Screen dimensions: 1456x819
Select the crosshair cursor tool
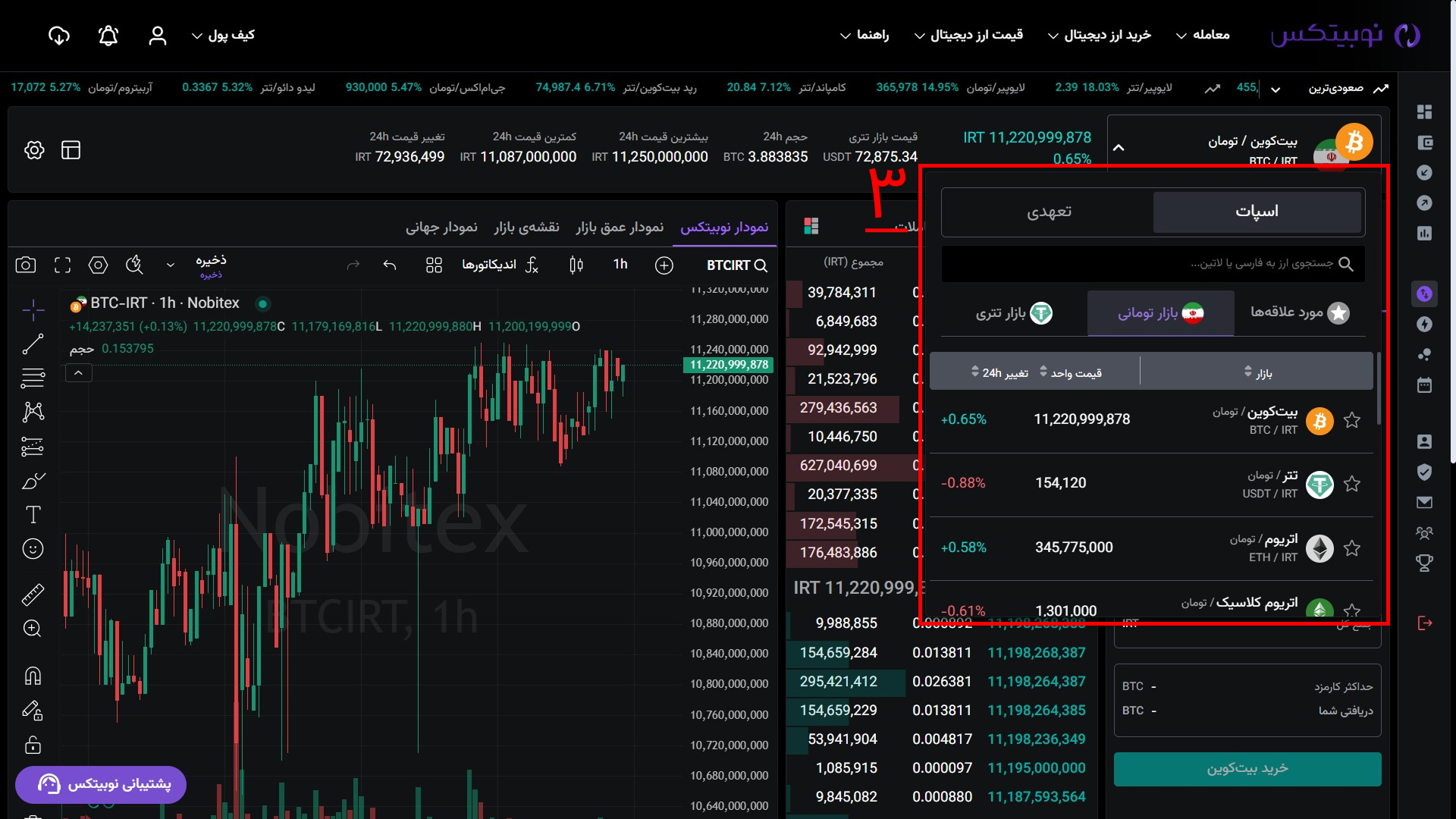pos(33,309)
